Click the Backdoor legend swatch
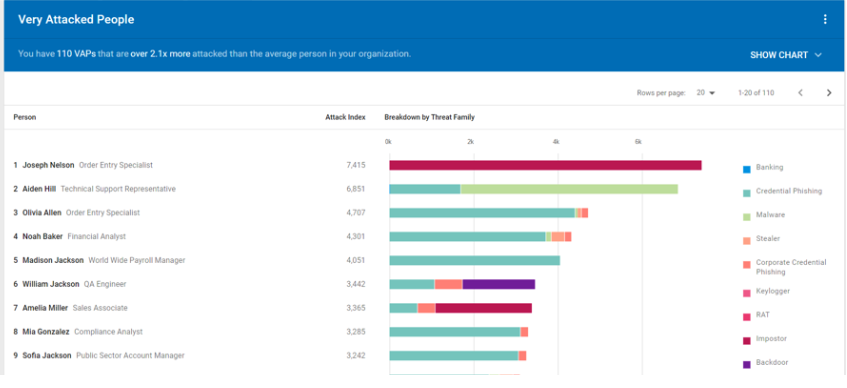The width and height of the screenshot is (847, 388). pyautogui.click(x=747, y=365)
